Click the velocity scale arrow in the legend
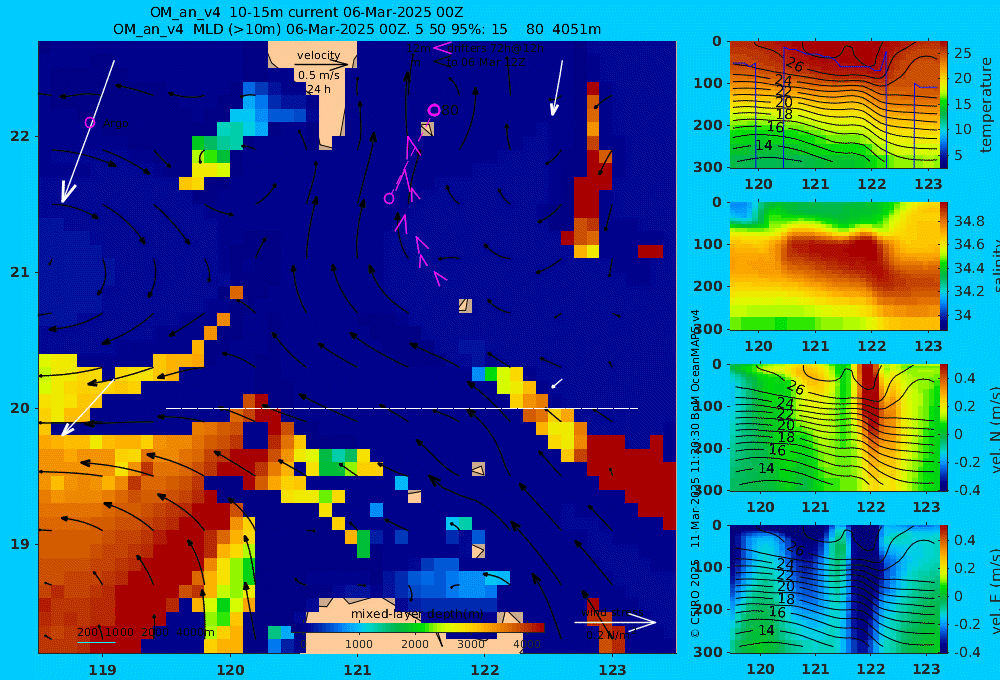 pyautogui.click(x=322, y=64)
